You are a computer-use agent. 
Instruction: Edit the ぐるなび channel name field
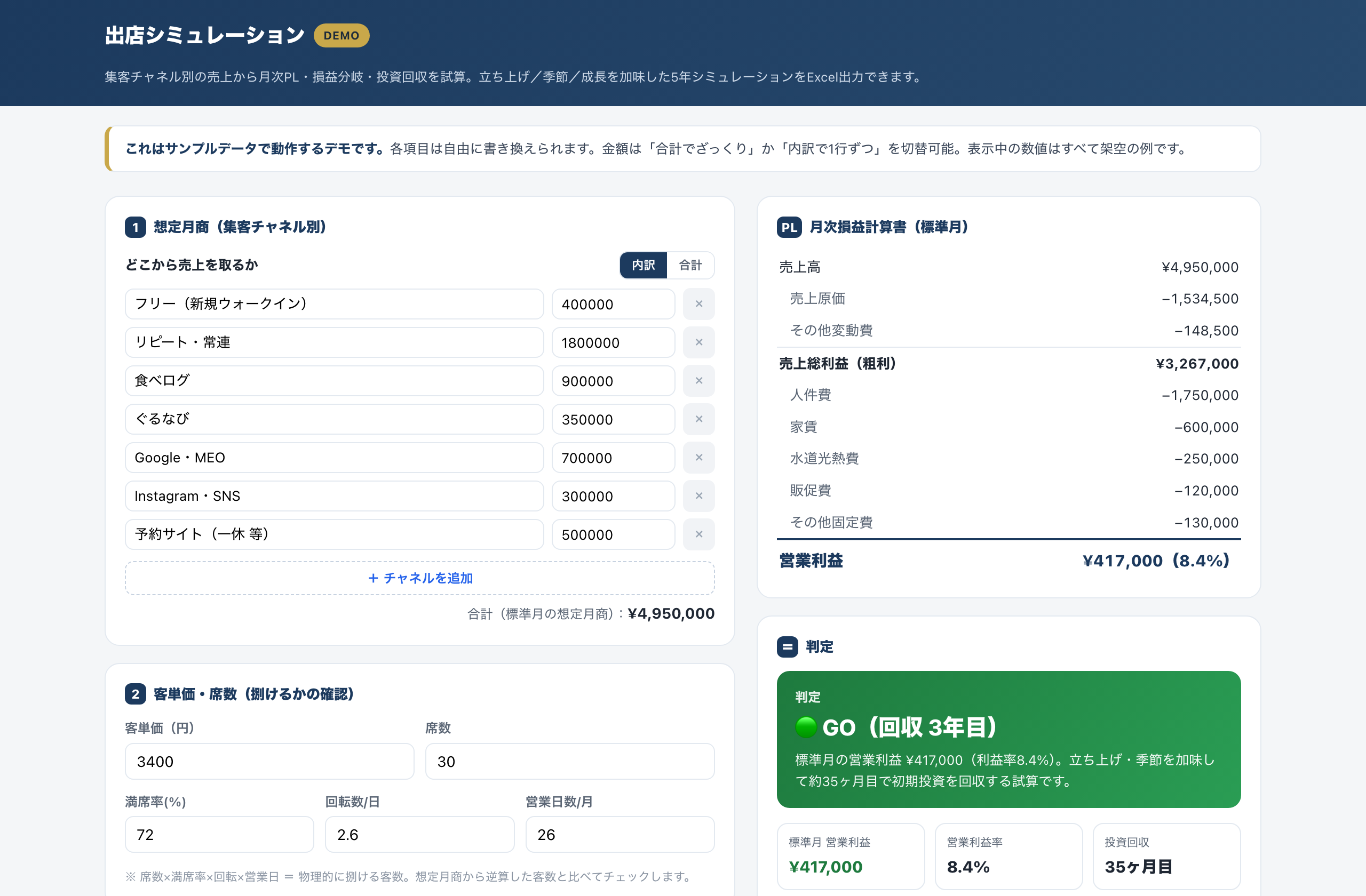click(334, 419)
